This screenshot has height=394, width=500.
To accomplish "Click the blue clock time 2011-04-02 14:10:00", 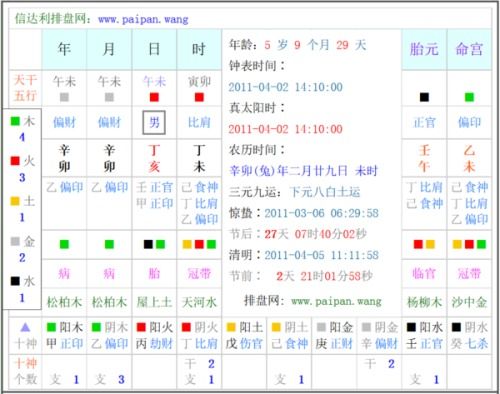I will 285,87.
